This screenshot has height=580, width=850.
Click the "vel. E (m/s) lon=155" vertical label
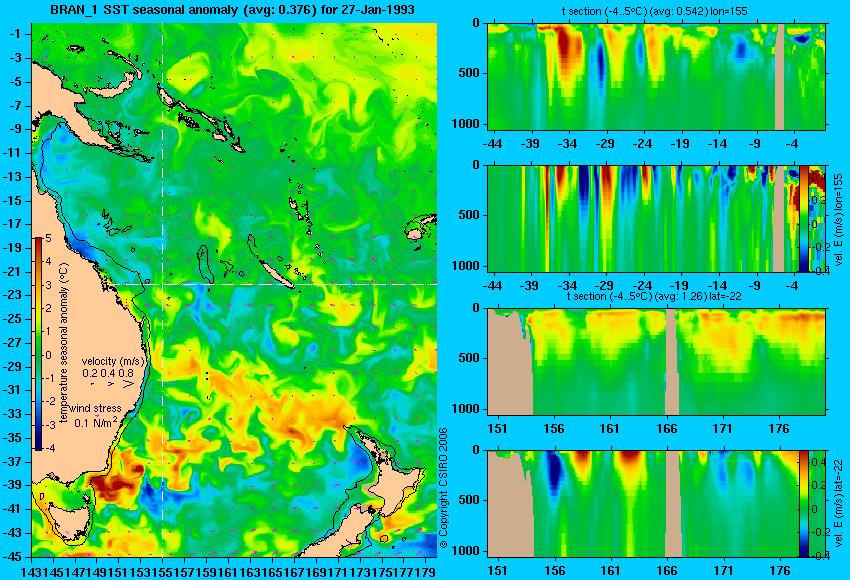[x=839, y=219]
